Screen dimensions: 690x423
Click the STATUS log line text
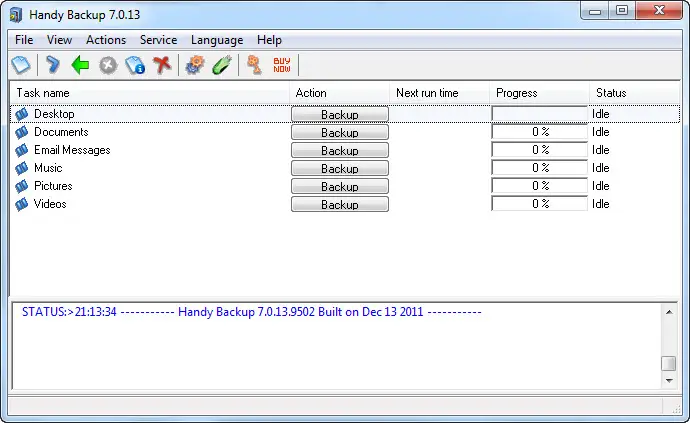click(x=252, y=312)
